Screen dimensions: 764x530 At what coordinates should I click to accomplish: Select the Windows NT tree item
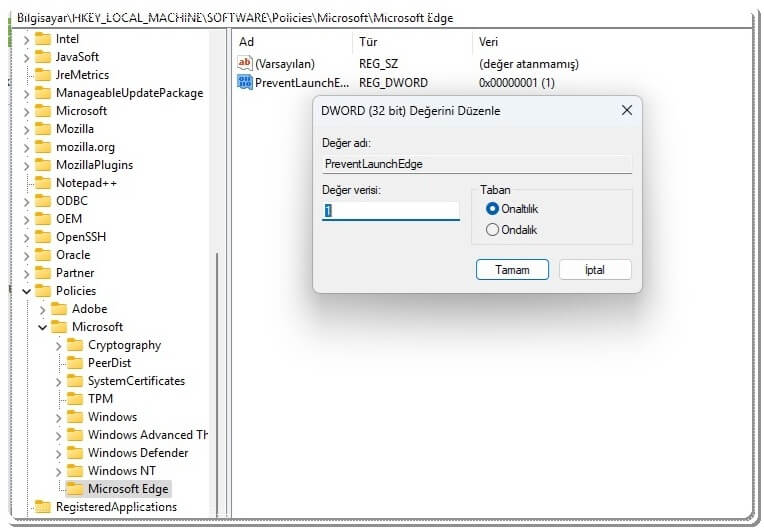pyautogui.click(x=122, y=471)
